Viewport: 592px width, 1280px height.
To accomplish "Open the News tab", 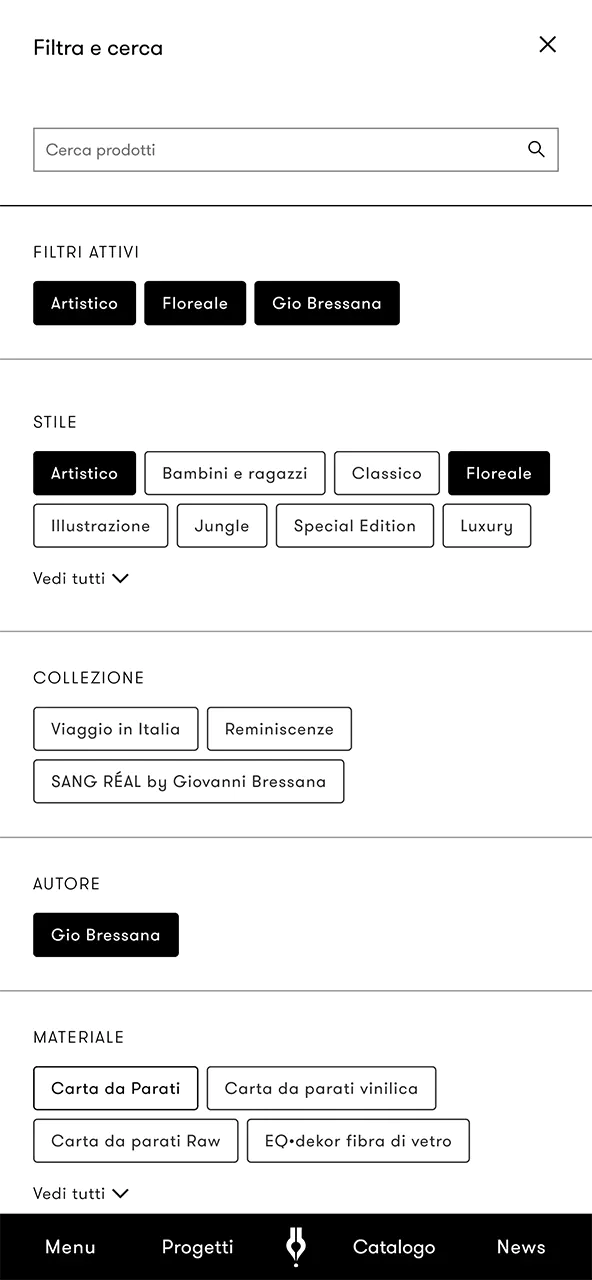I will click(521, 1247).
